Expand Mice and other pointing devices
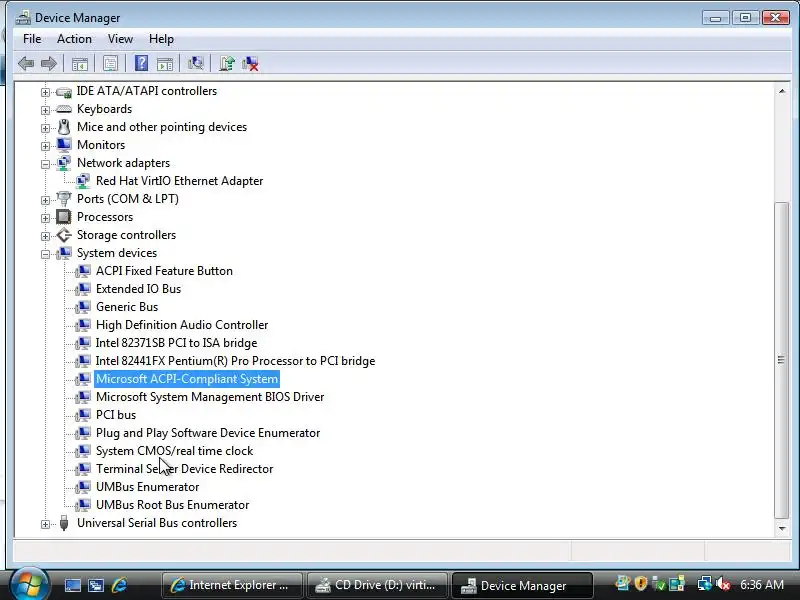This screenshot has height=600, width=800. (45, 128)
